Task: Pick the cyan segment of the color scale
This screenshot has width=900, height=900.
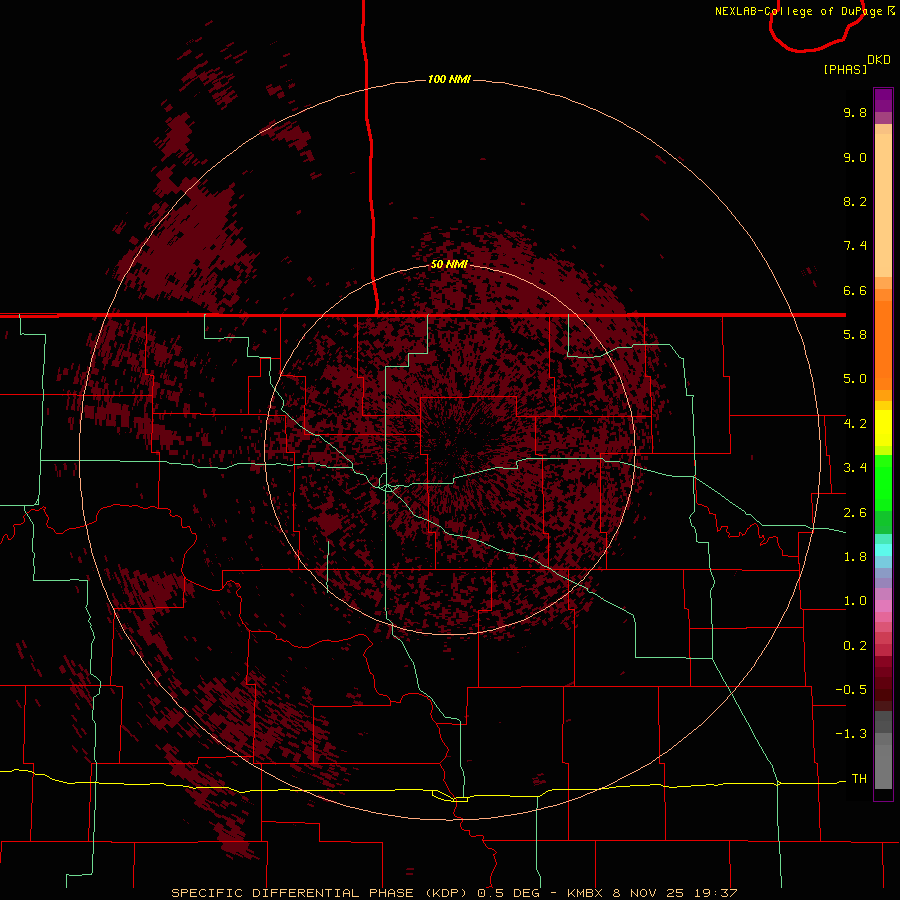Action: [883, 550]
